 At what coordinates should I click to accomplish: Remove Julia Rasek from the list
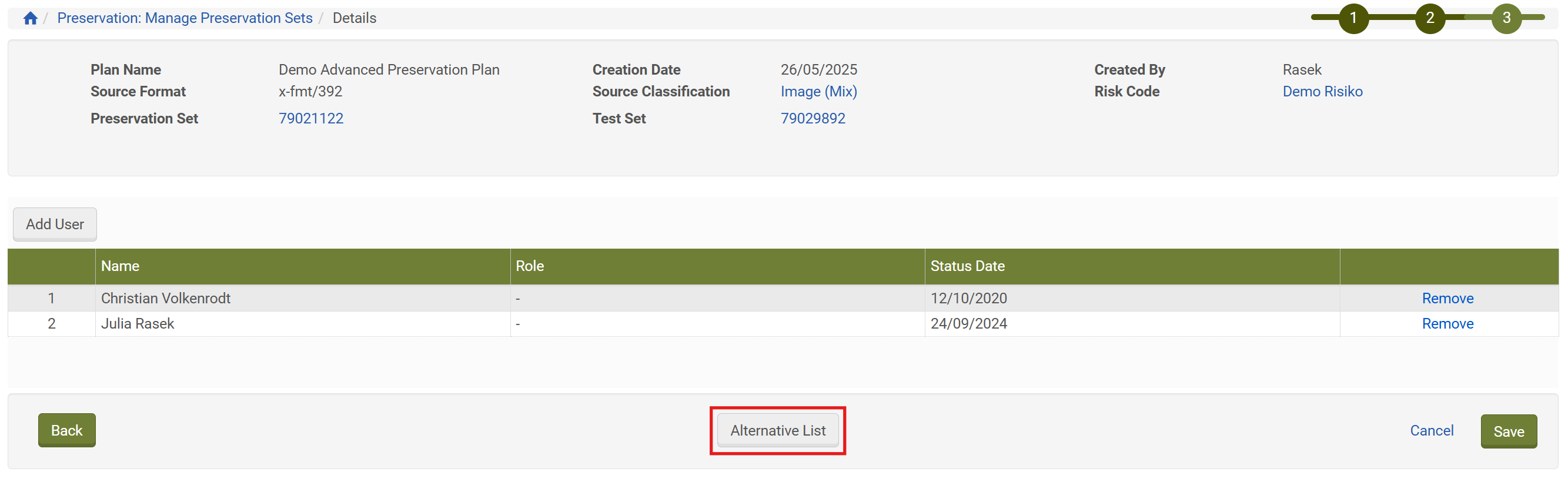[x=1447, y=324]
